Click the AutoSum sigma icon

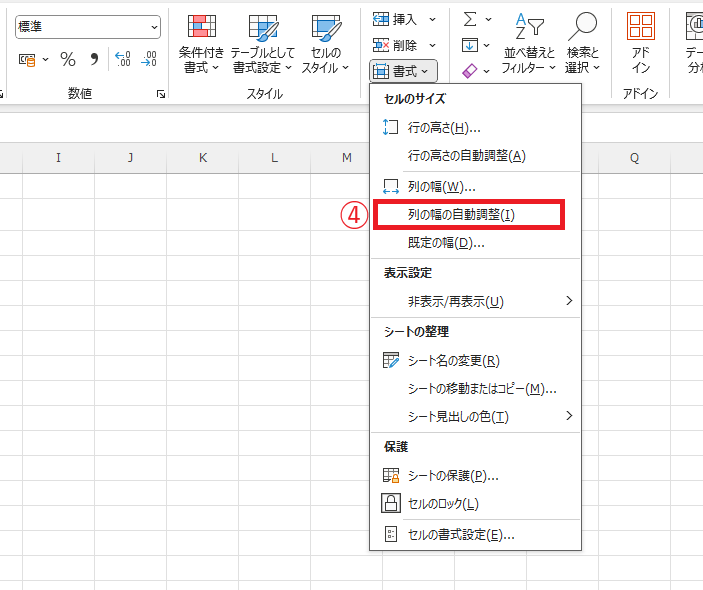(470, 19)
